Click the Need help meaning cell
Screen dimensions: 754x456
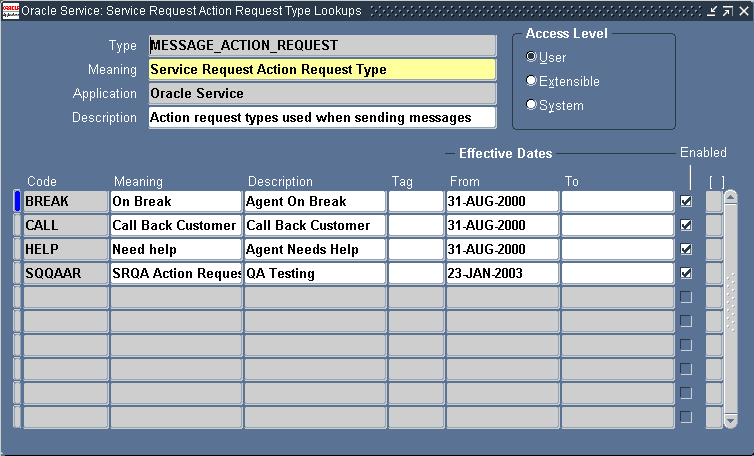click(x=176, y=249)
